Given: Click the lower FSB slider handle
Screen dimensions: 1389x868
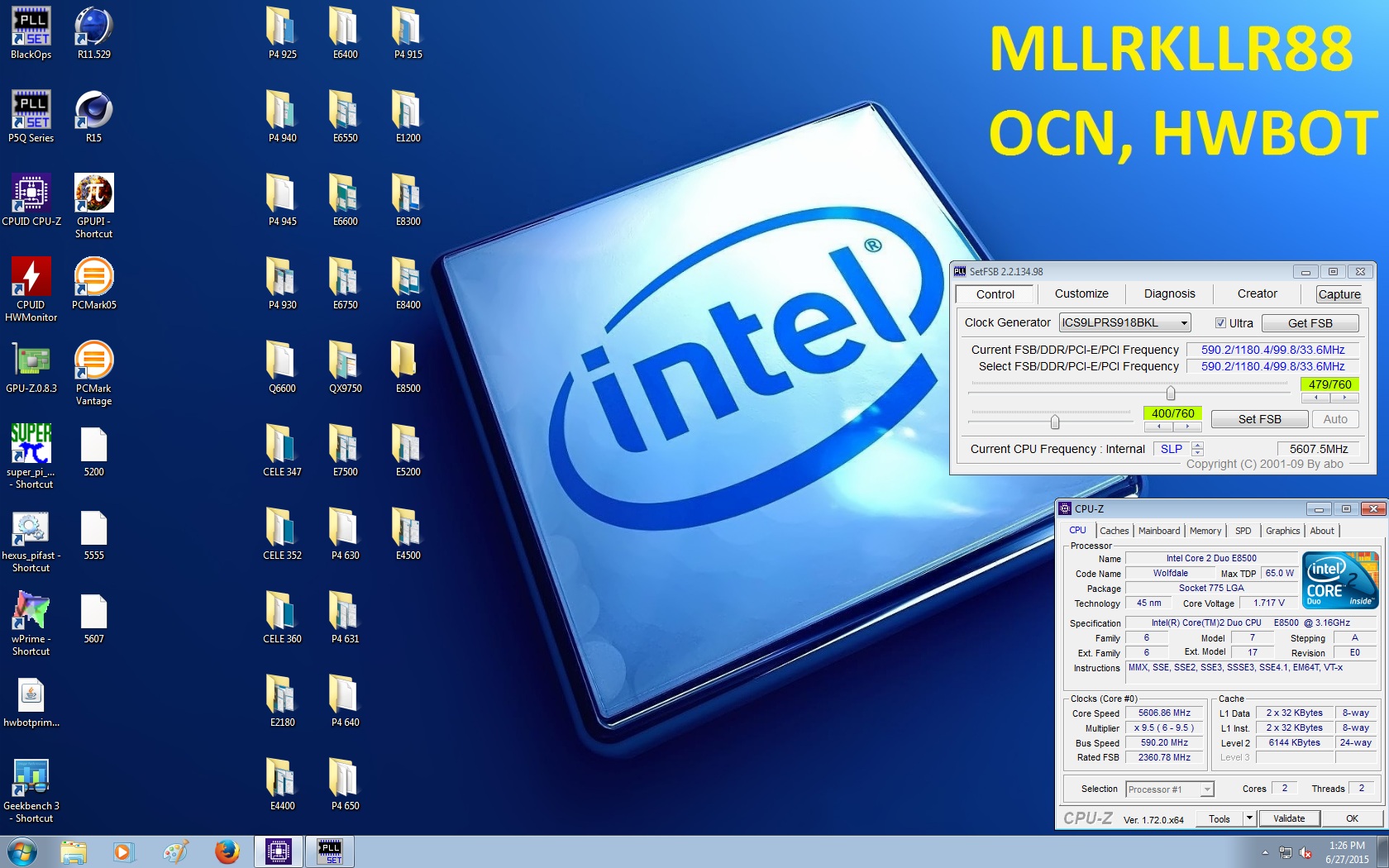Looking at the screenshot, I should point(1055,422).
